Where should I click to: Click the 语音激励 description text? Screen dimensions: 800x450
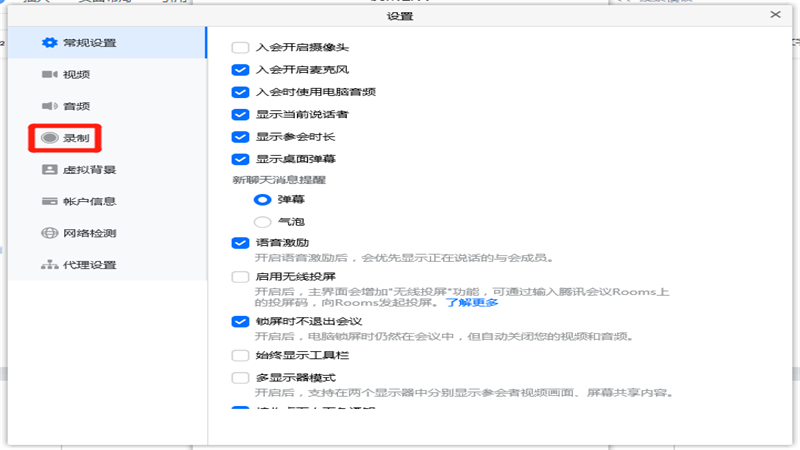[x=404, y=258]
